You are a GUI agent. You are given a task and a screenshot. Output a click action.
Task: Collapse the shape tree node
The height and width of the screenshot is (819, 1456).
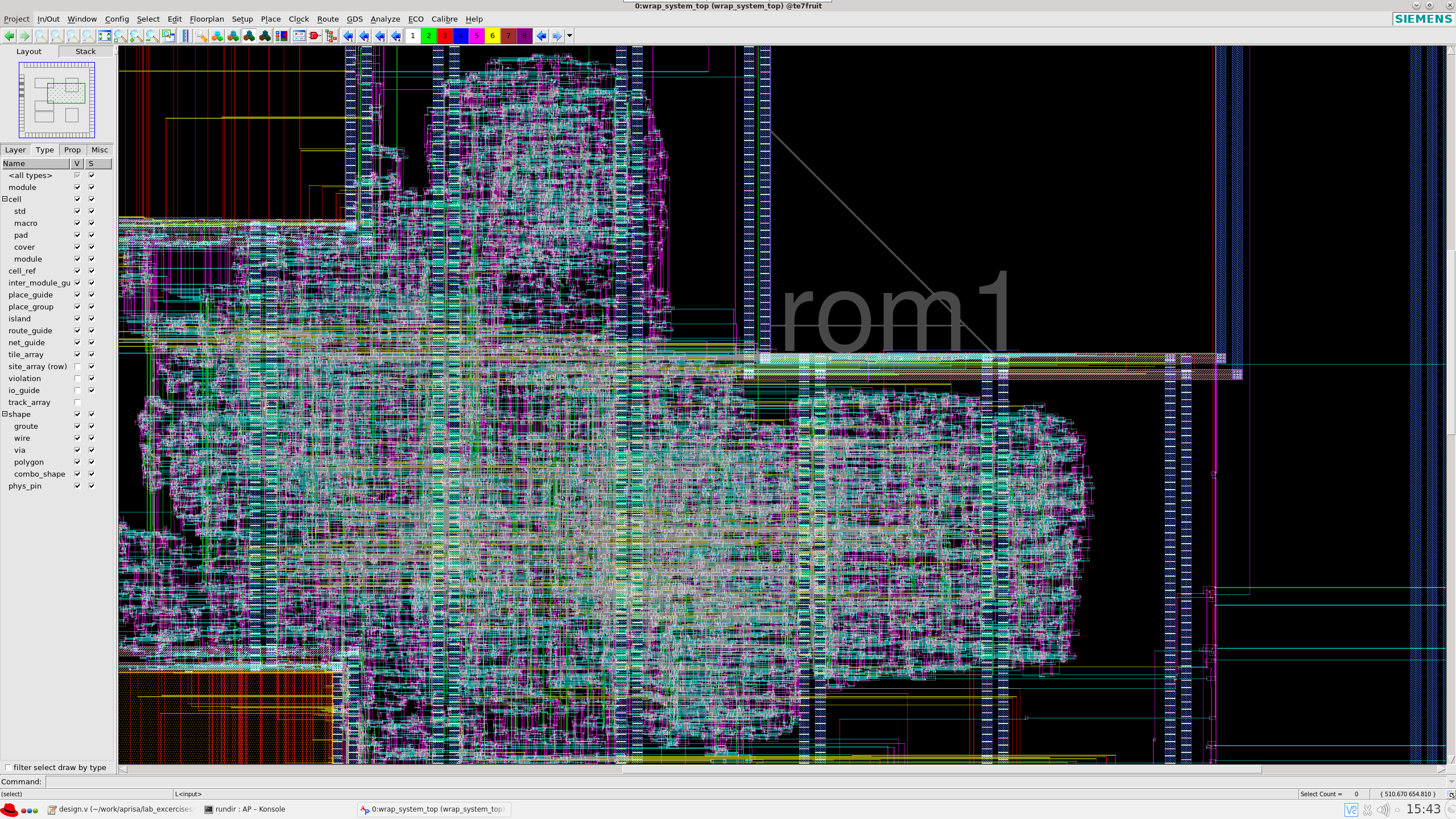[5, 414]
